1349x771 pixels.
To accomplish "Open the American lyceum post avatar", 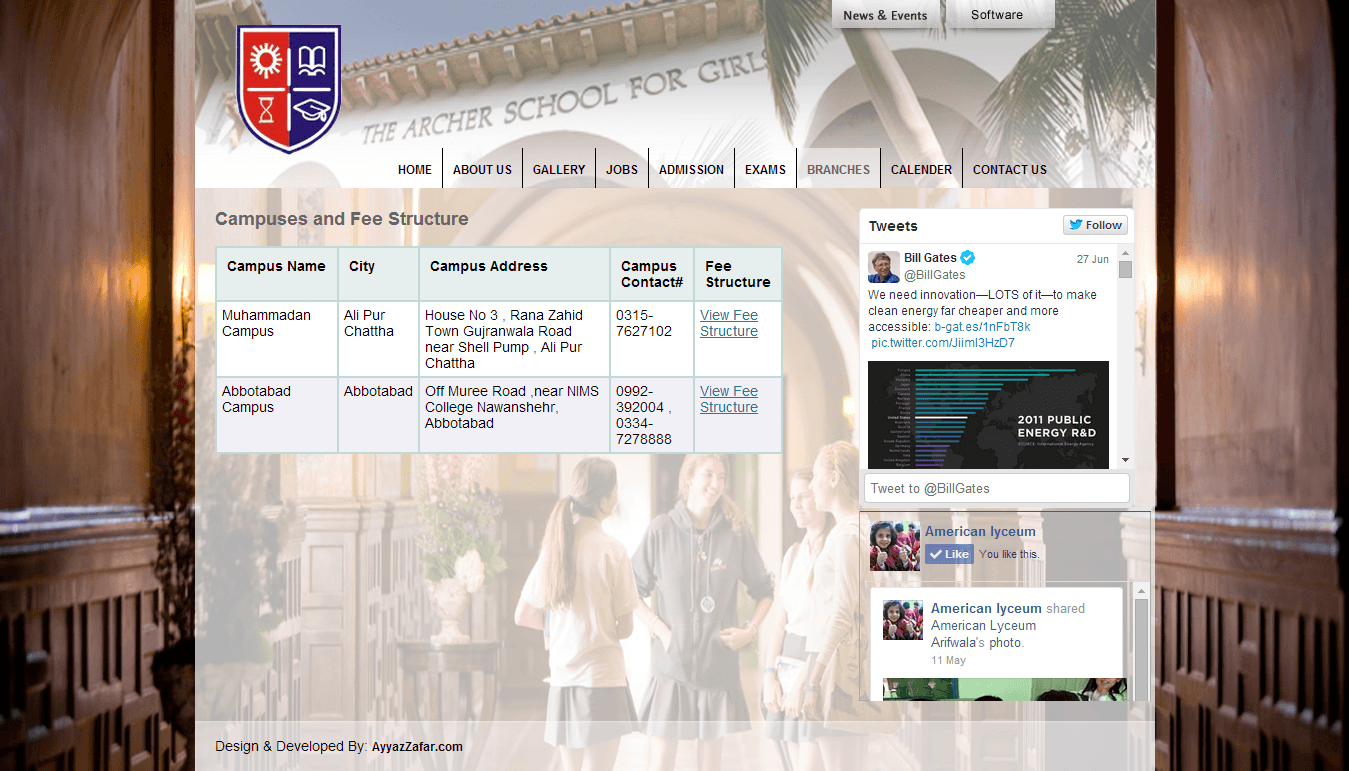I will coord(903,620).
